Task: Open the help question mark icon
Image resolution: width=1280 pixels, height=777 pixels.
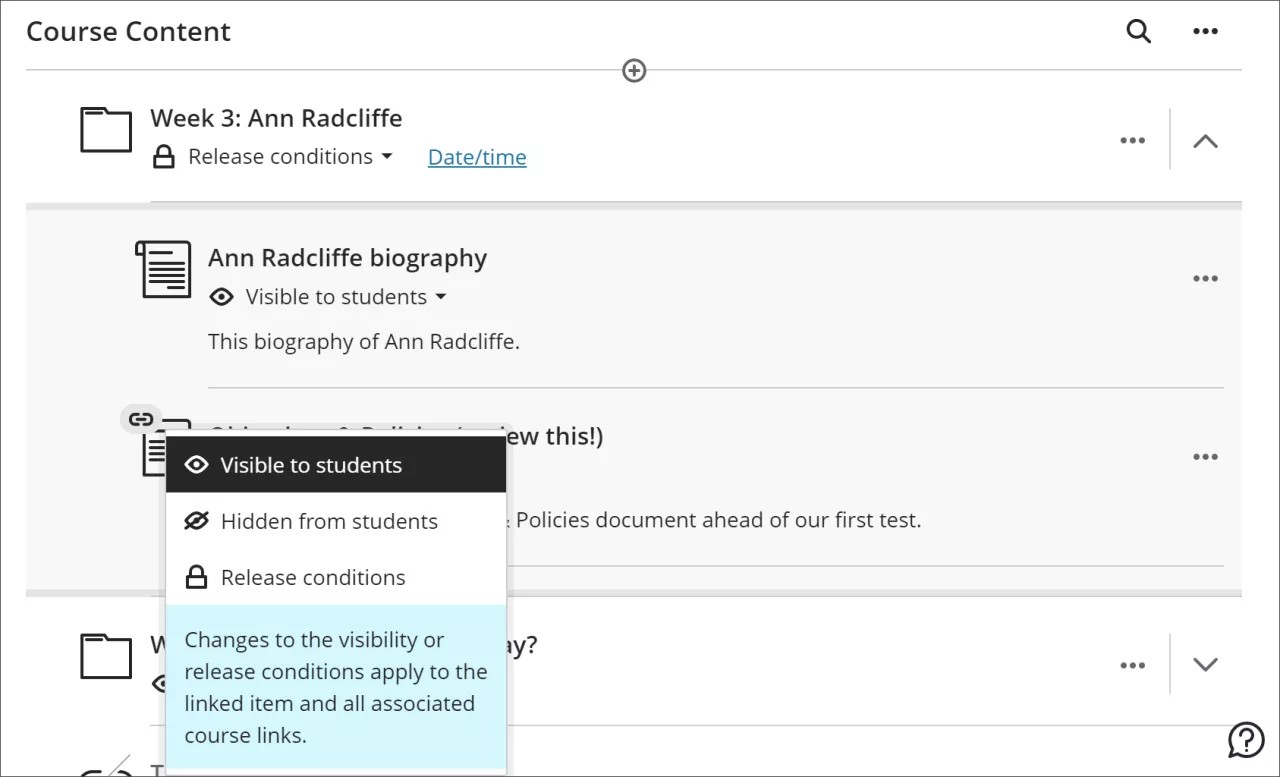Action: point(1245,740)
